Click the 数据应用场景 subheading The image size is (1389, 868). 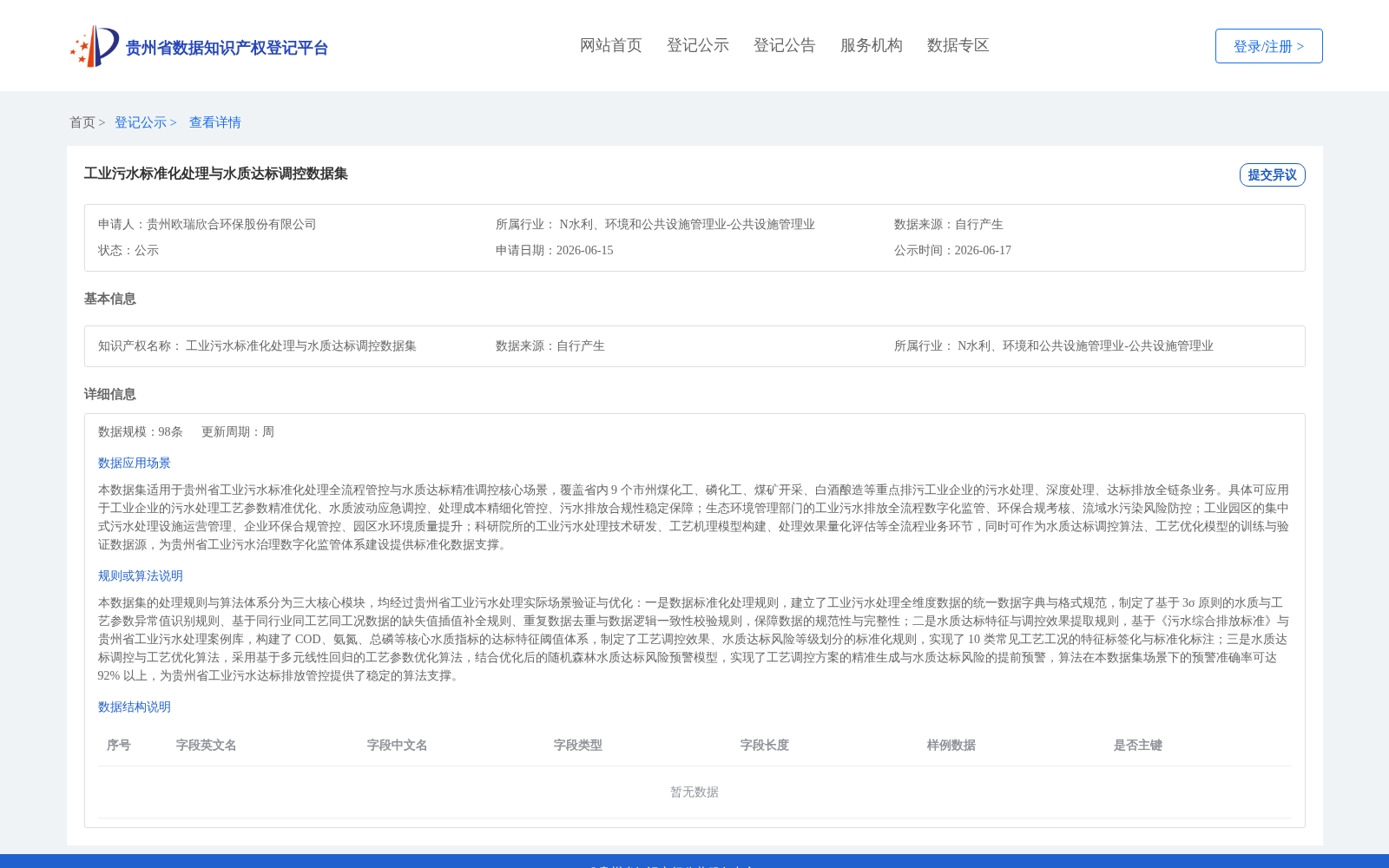tap(135, 463)
